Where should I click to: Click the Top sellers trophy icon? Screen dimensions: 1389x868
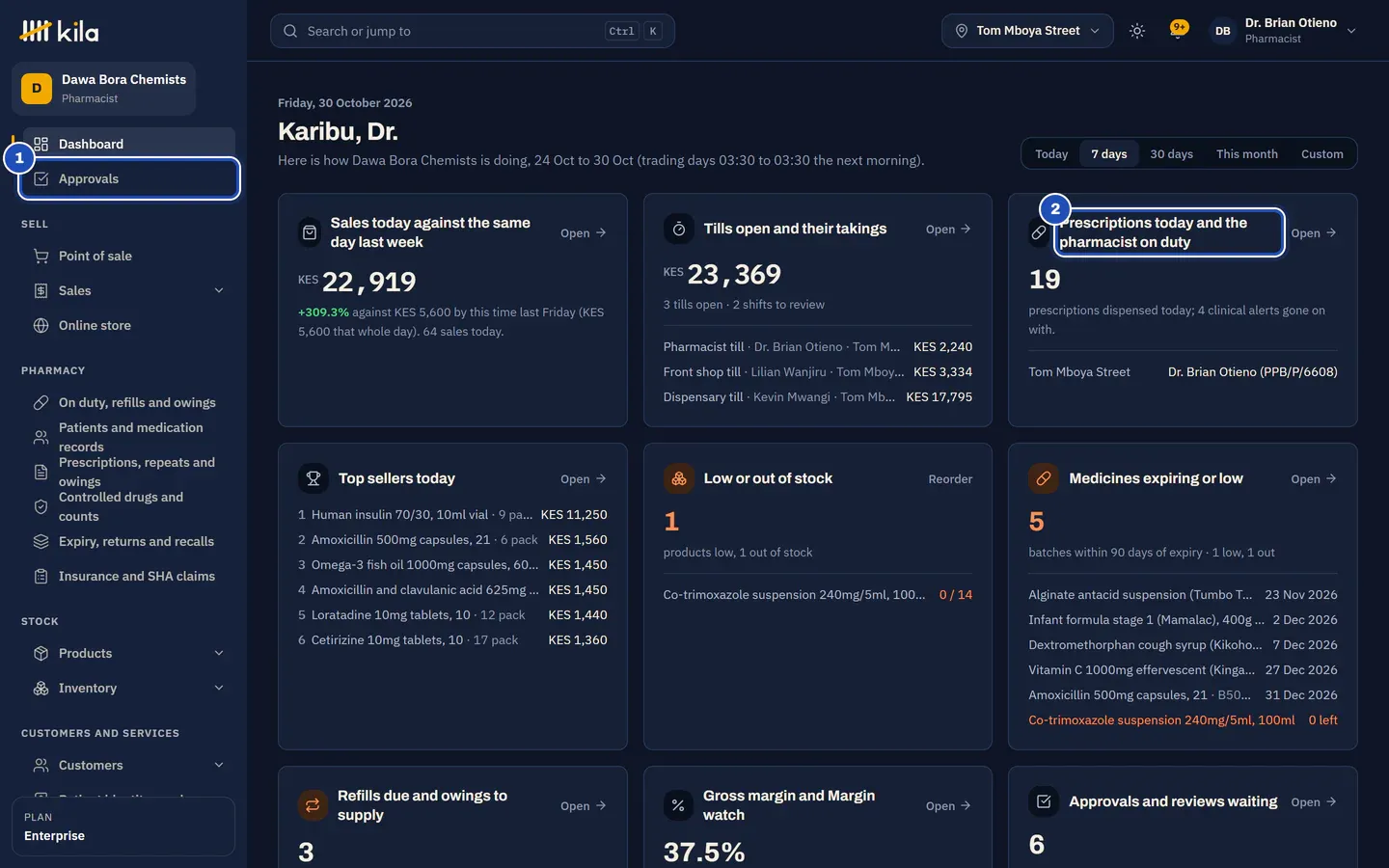click(x=313, y=478)
